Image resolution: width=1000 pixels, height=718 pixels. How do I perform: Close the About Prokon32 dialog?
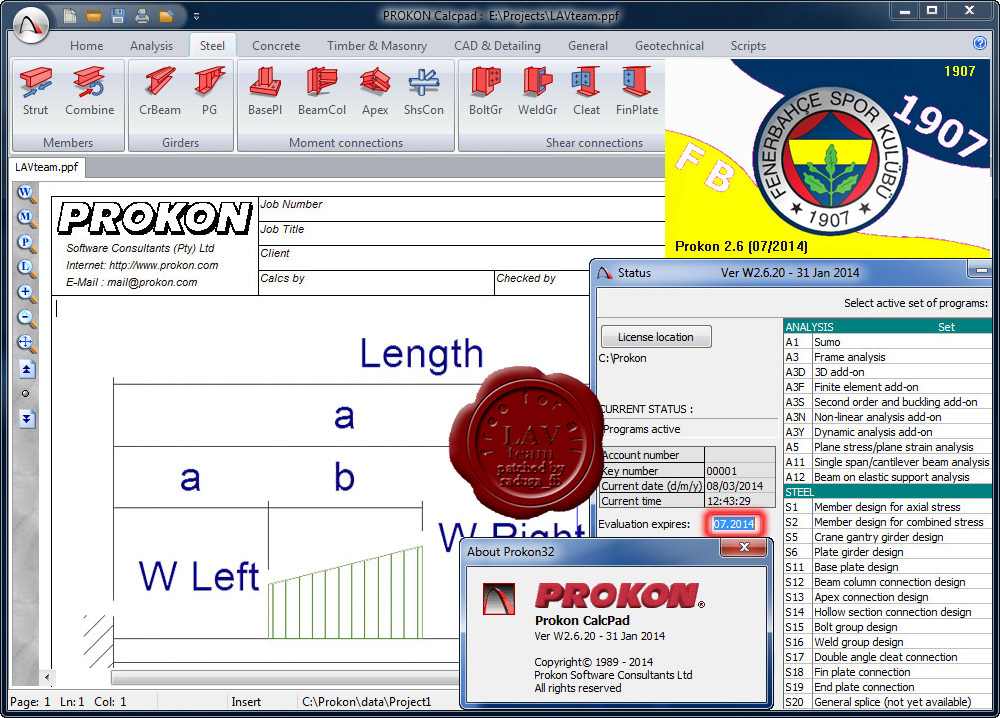click(x=744, y=548)
